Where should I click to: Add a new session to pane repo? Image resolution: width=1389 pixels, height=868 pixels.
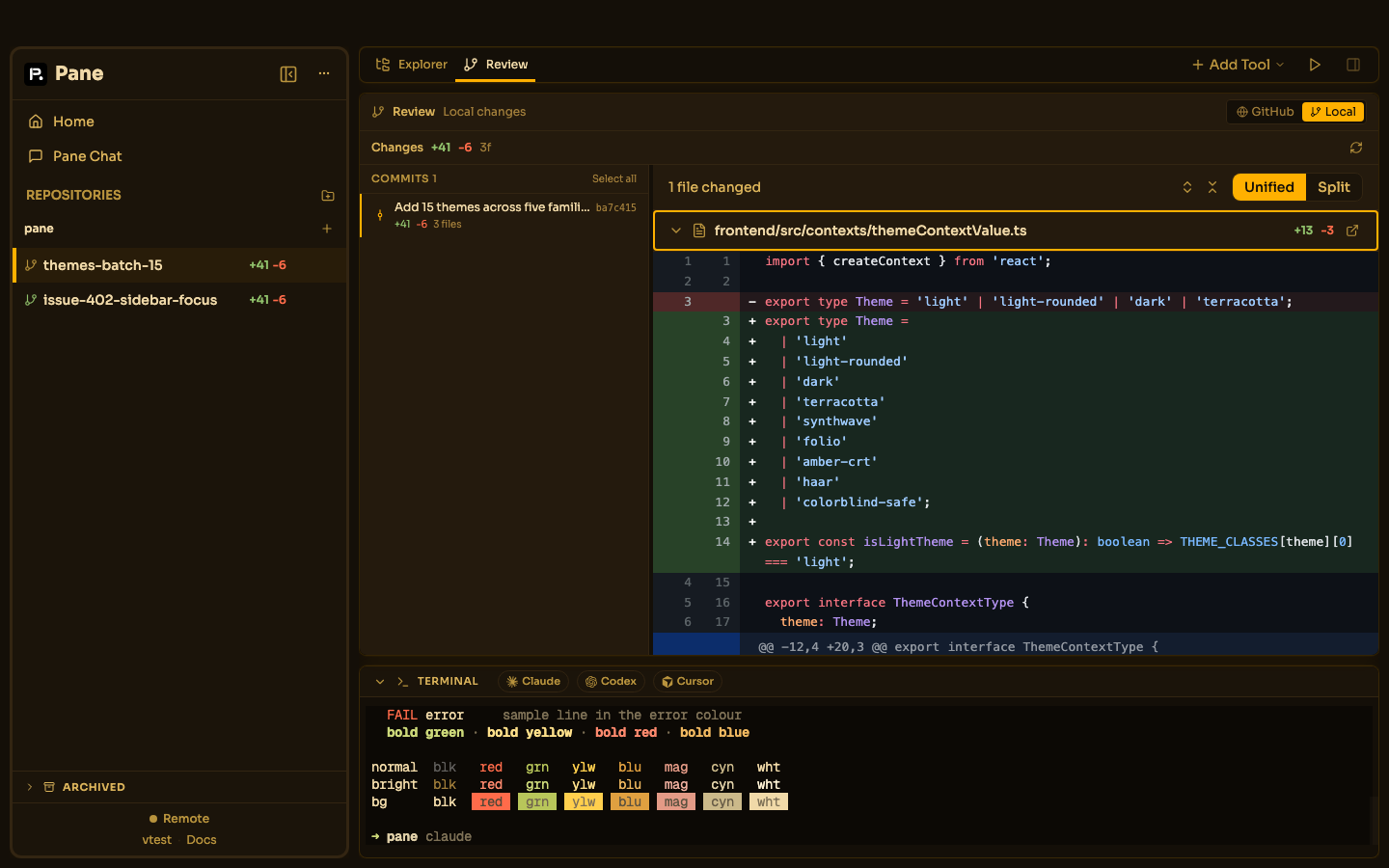[x=327, y=229]
